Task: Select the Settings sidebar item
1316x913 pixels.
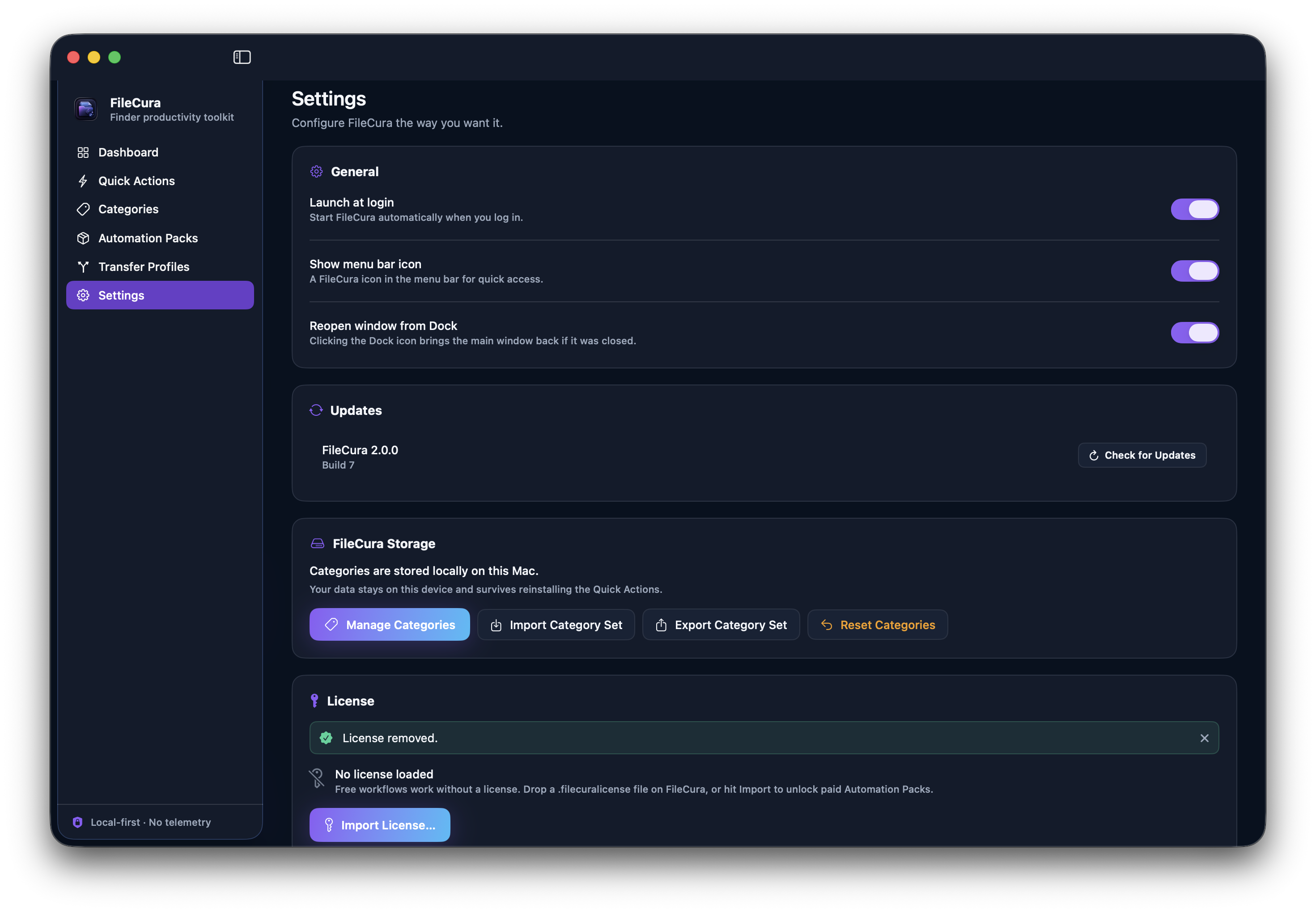Action: coord(160,295)
